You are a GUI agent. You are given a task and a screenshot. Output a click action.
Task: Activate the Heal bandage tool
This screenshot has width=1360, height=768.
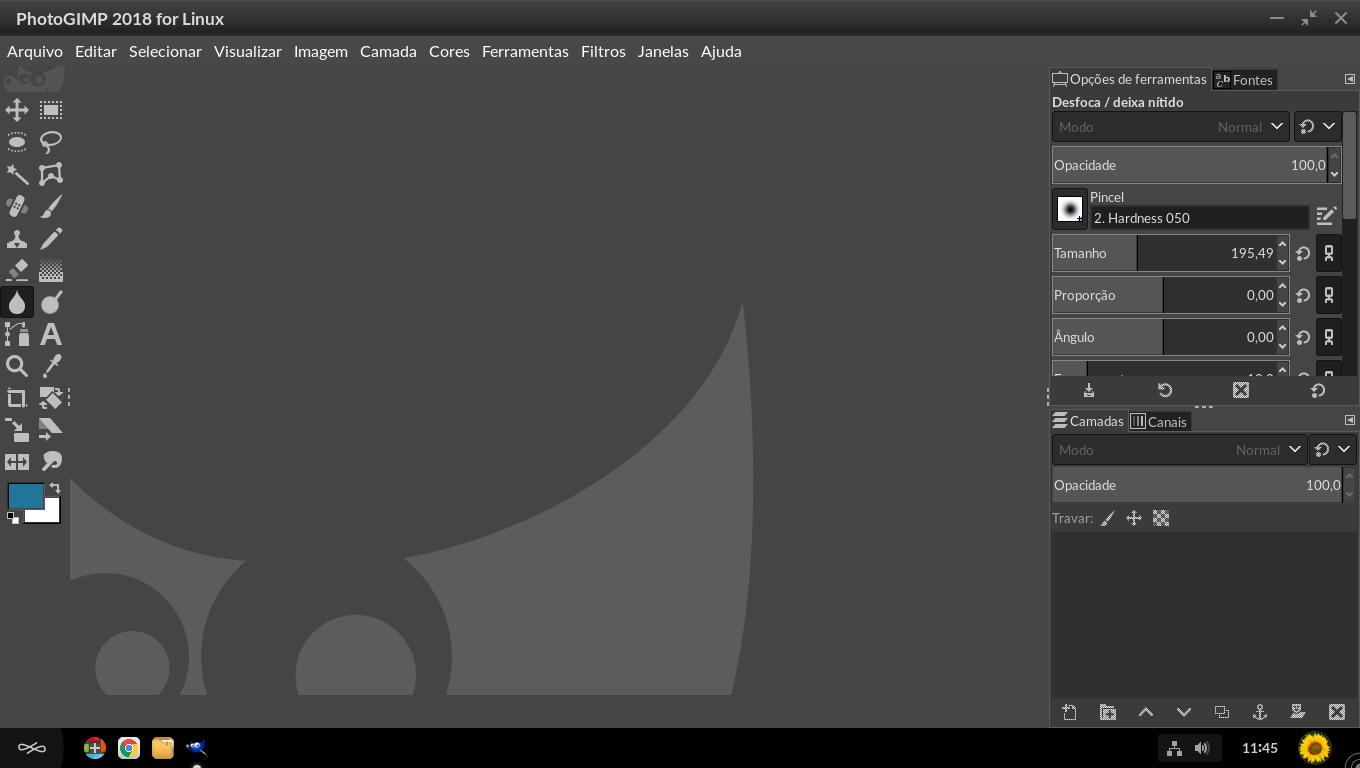coord(17,207)
